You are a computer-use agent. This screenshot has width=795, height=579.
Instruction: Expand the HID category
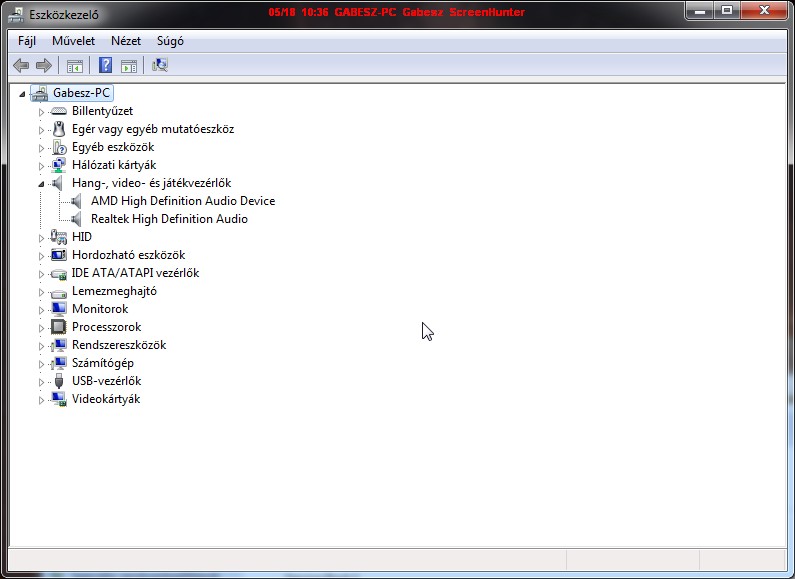(41, 238)
